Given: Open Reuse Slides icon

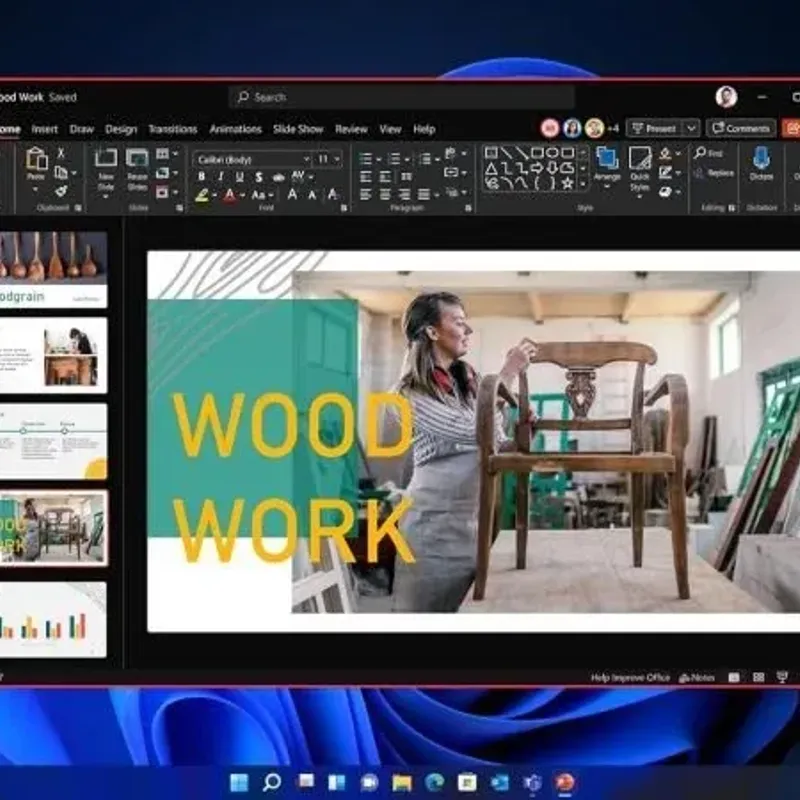Looking at the screenshot, I should coord(137,158).
